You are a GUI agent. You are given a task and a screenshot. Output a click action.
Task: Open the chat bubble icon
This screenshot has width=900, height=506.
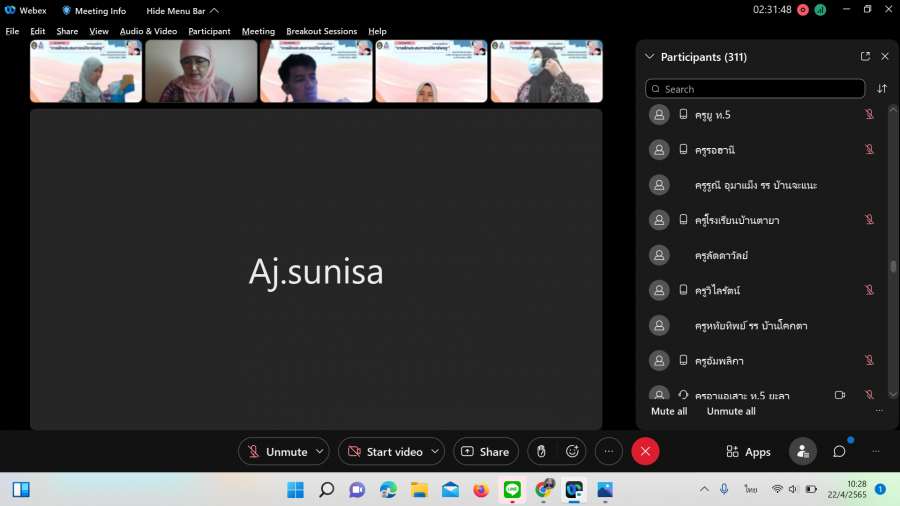(x=839, y=452)
